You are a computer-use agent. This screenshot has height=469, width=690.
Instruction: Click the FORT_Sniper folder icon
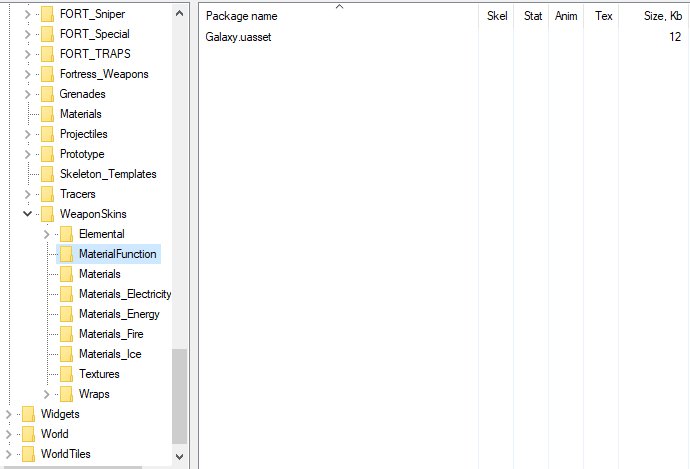pos(47,14)
